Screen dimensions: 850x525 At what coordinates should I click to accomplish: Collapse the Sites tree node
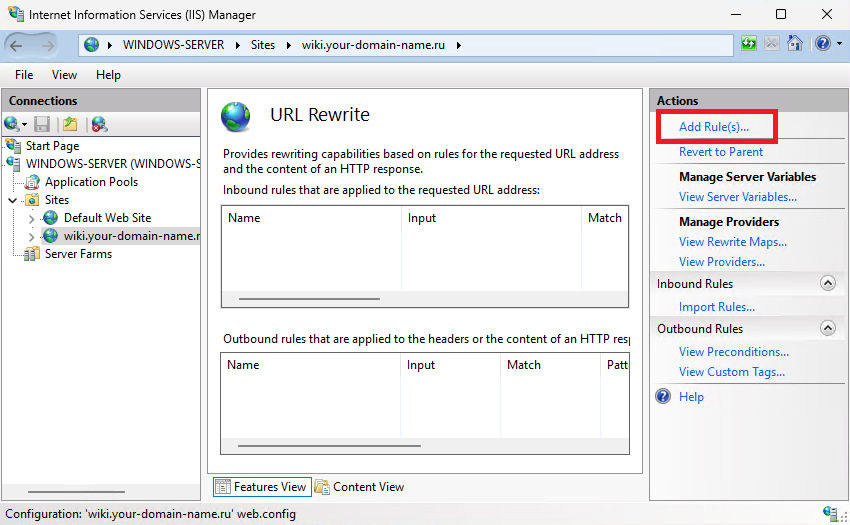[12, 200]
